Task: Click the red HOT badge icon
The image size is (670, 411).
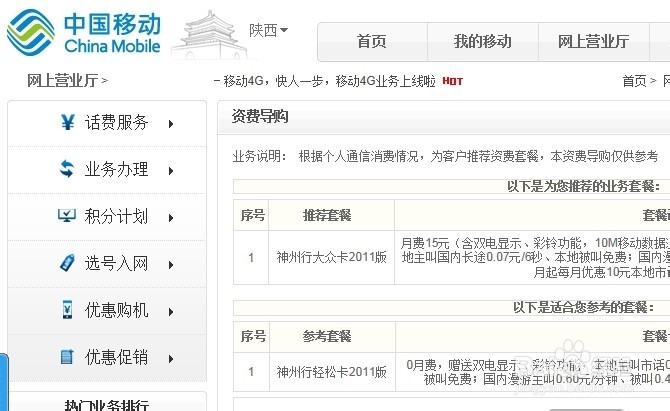Action: point(453,81)
